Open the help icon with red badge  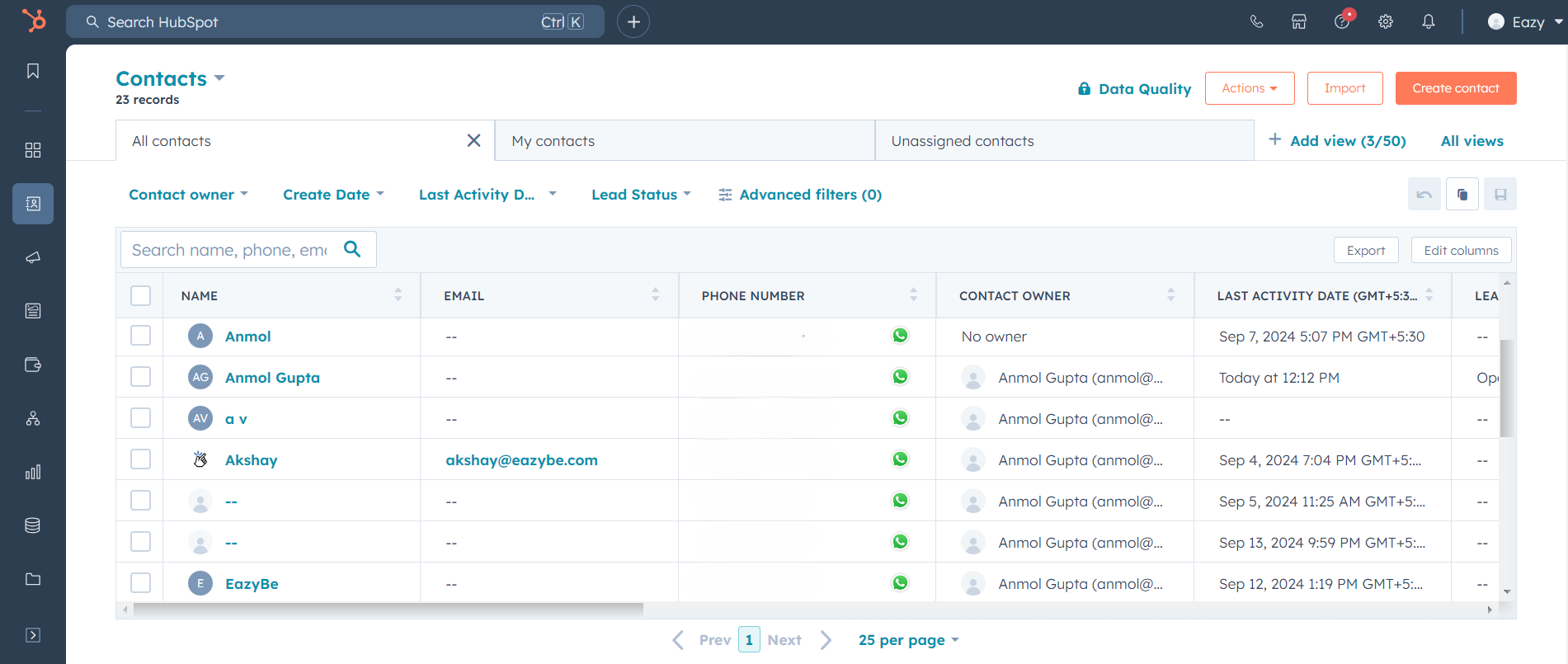[1343, 21]
